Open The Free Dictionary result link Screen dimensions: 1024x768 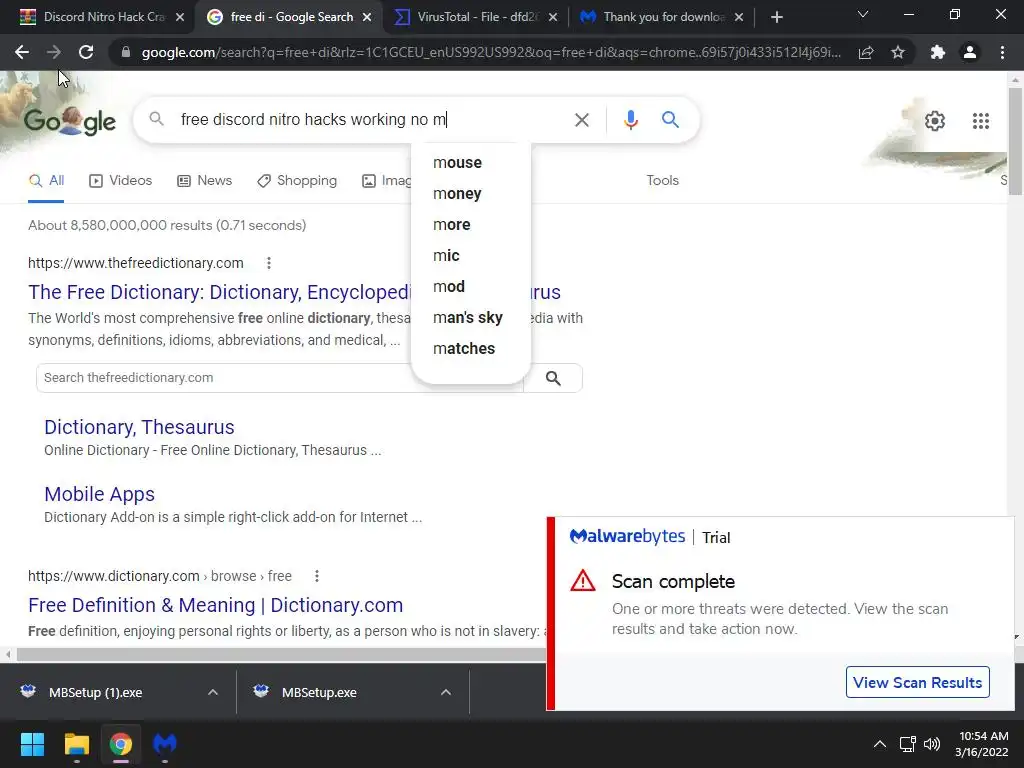tap(219, 292)
